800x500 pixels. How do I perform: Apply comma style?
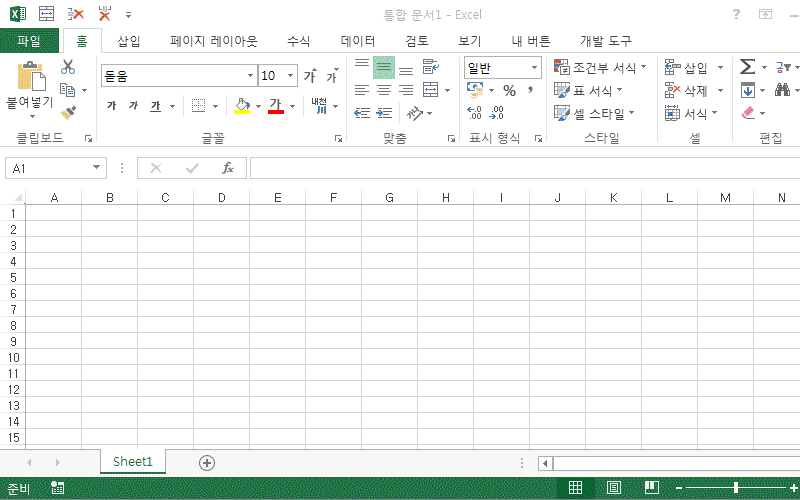(531, 90)
